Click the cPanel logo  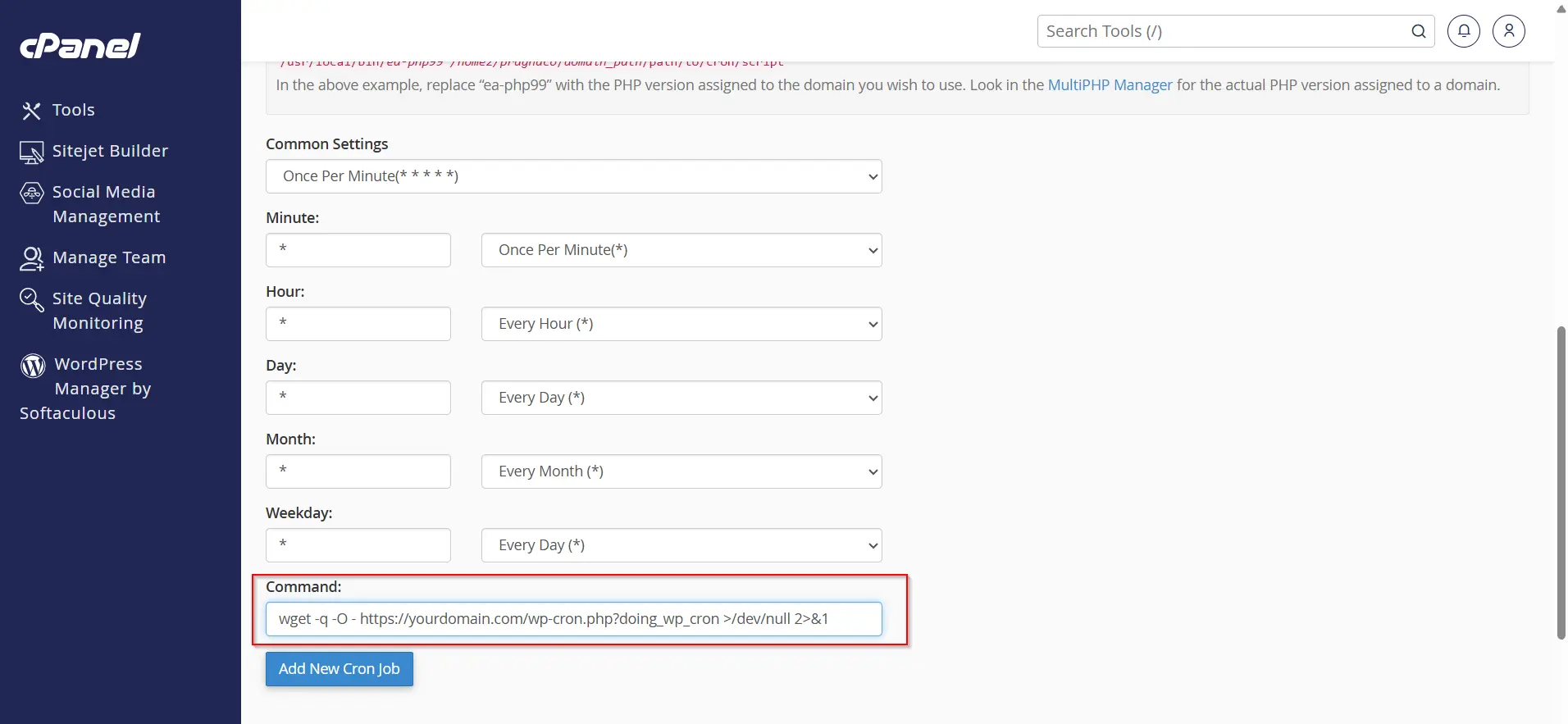80,46
